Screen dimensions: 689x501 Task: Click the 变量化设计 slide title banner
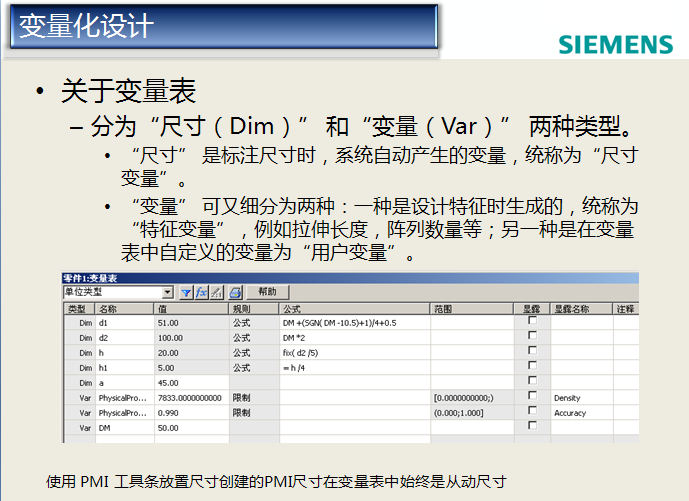[x=224, y=26]
